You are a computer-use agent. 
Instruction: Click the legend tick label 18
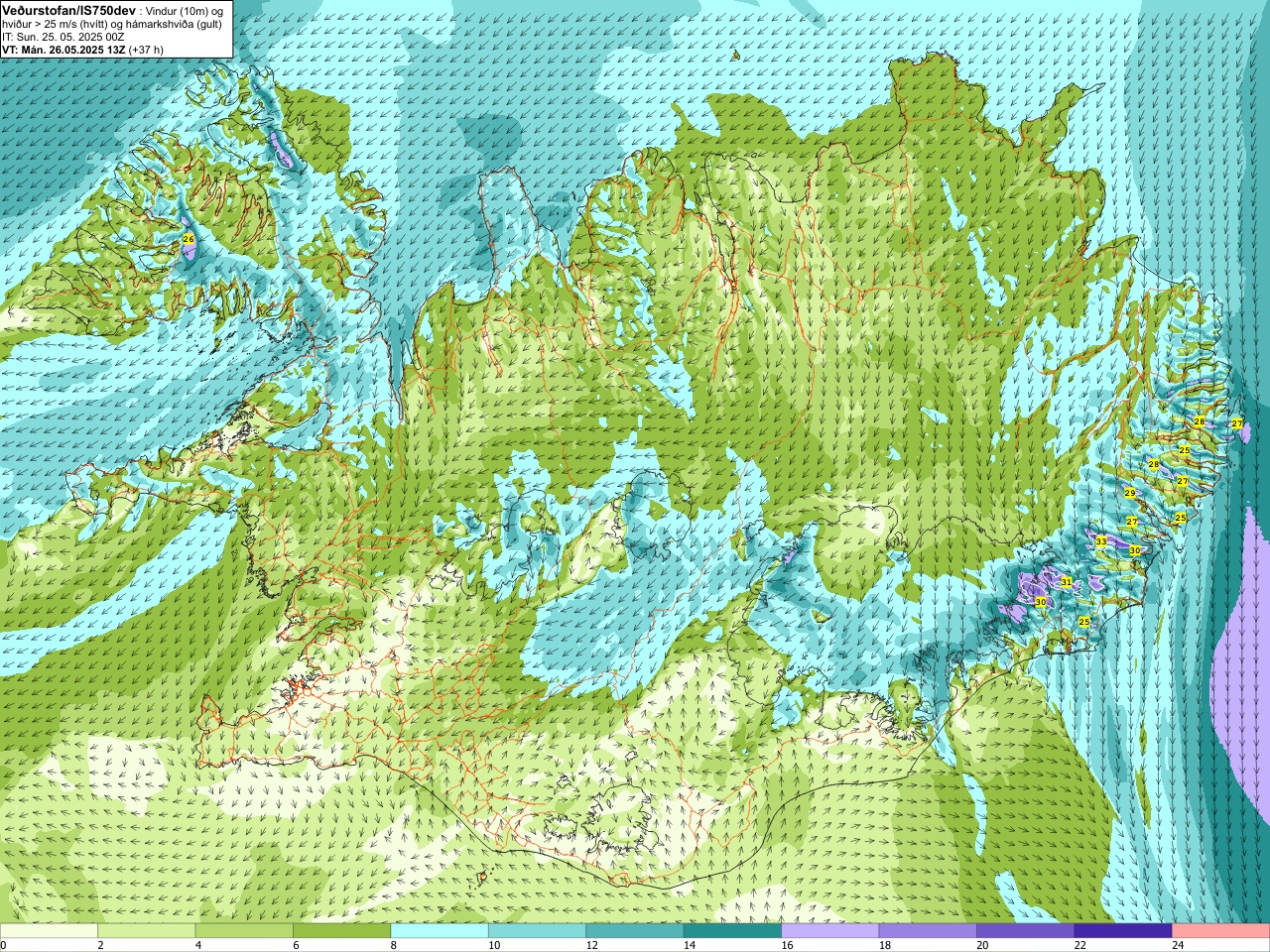click(885, 946)
